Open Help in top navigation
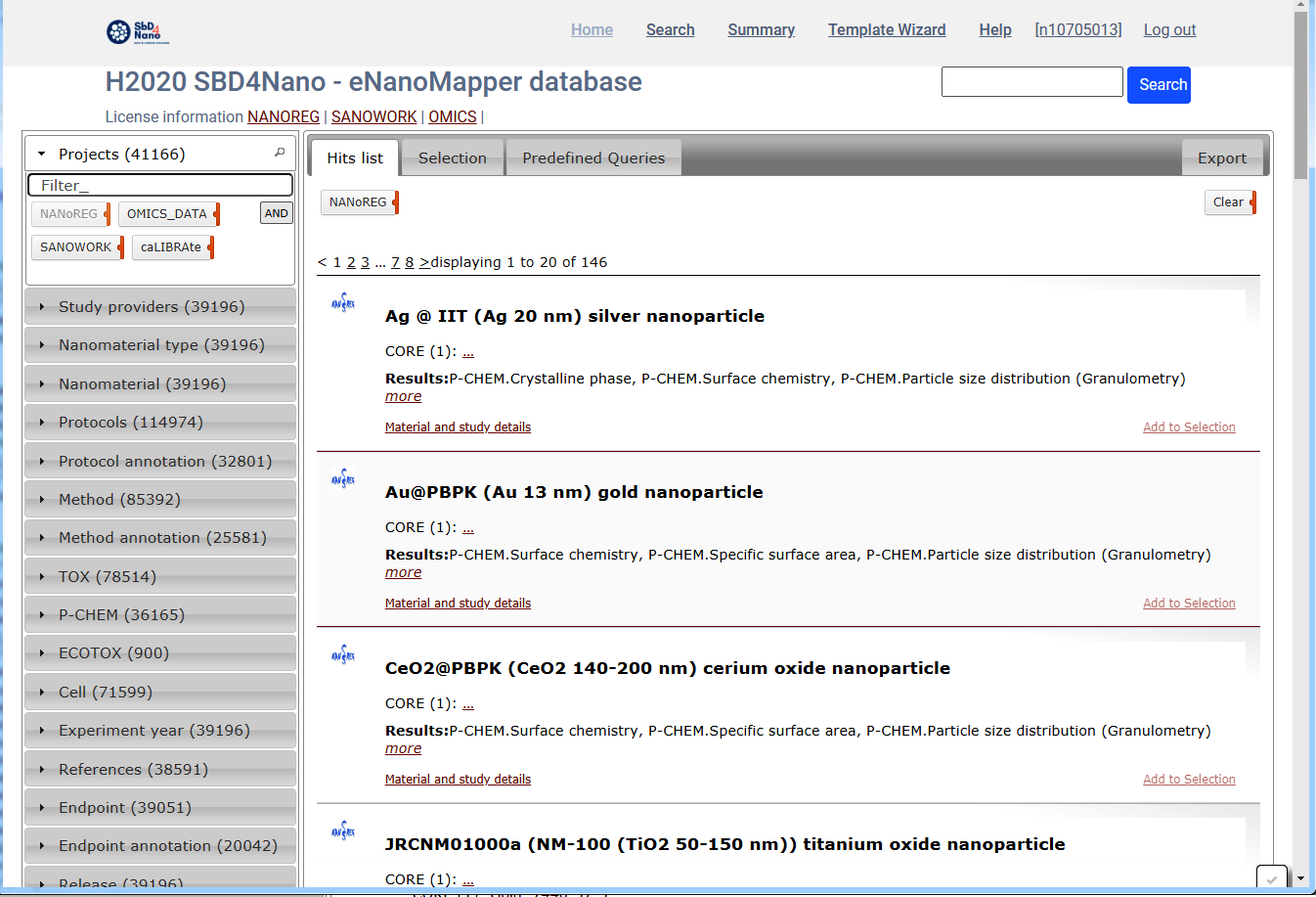1316x897 pixels. pos(995,29)
